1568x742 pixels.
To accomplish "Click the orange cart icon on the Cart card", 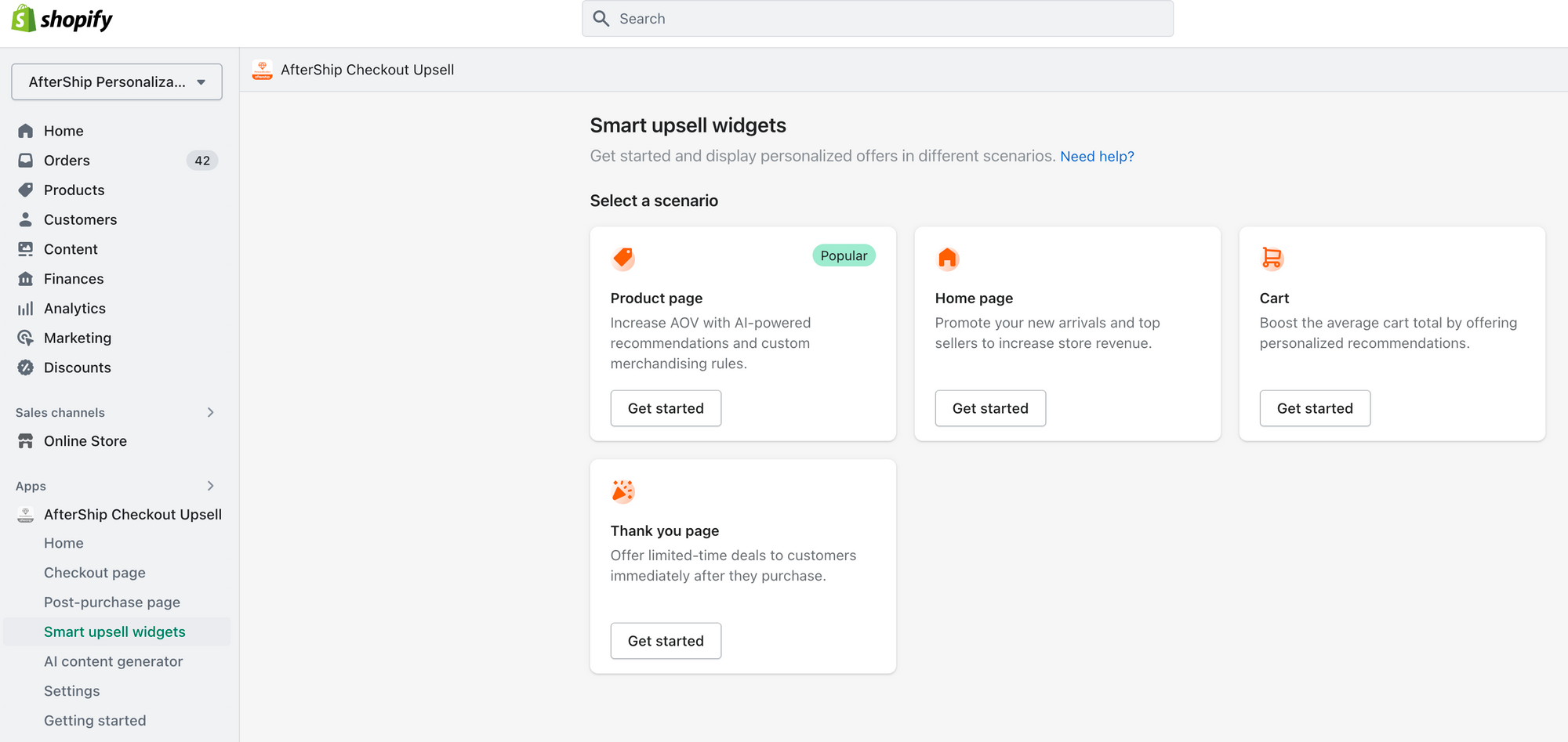I will [1272, 258].
